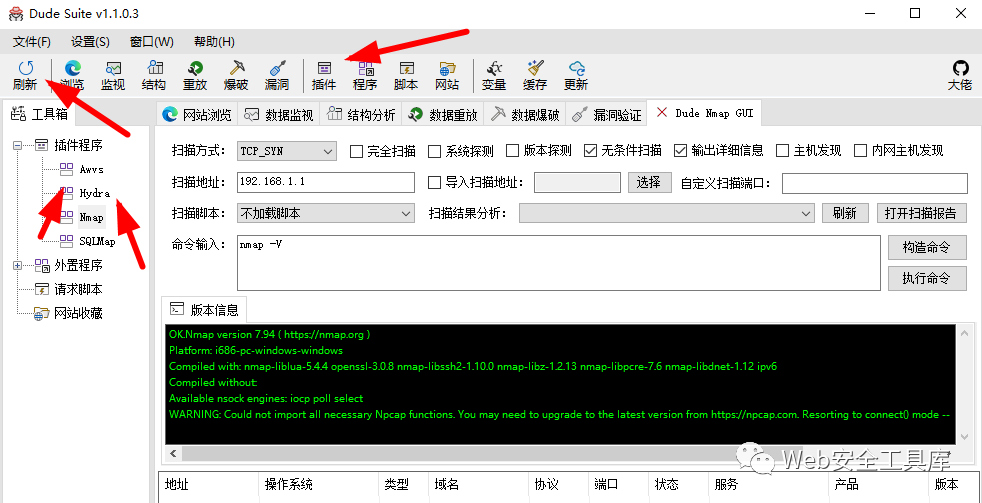
Task: Select 请求脚本 in the toolbox tree
Action: (x=78, y=289)
